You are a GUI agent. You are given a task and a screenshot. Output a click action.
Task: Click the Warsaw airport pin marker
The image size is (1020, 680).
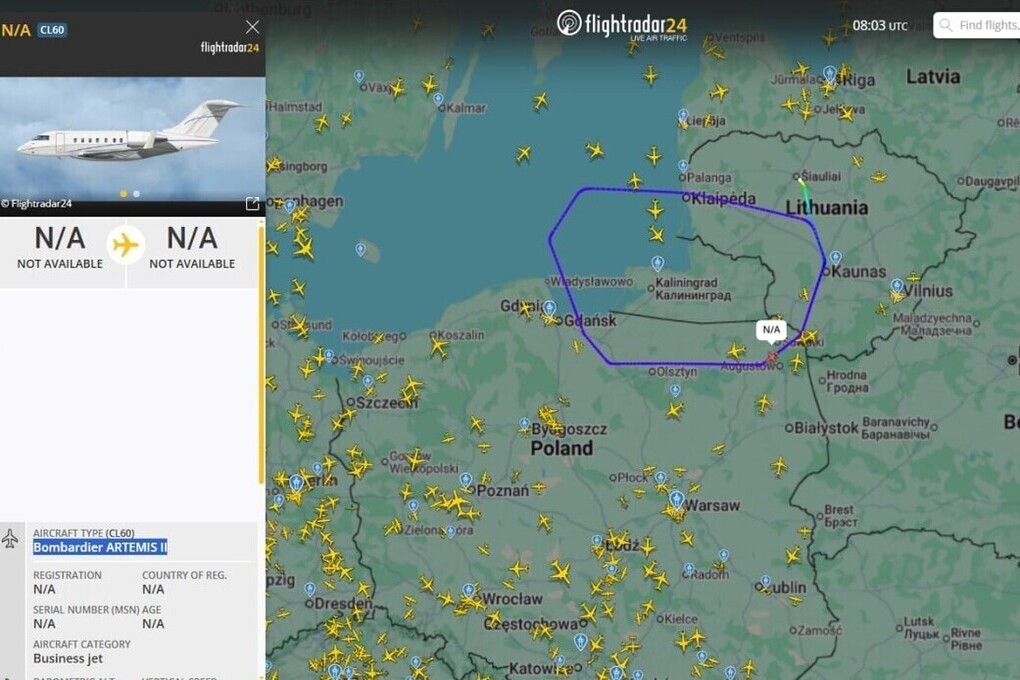(677, 500)
